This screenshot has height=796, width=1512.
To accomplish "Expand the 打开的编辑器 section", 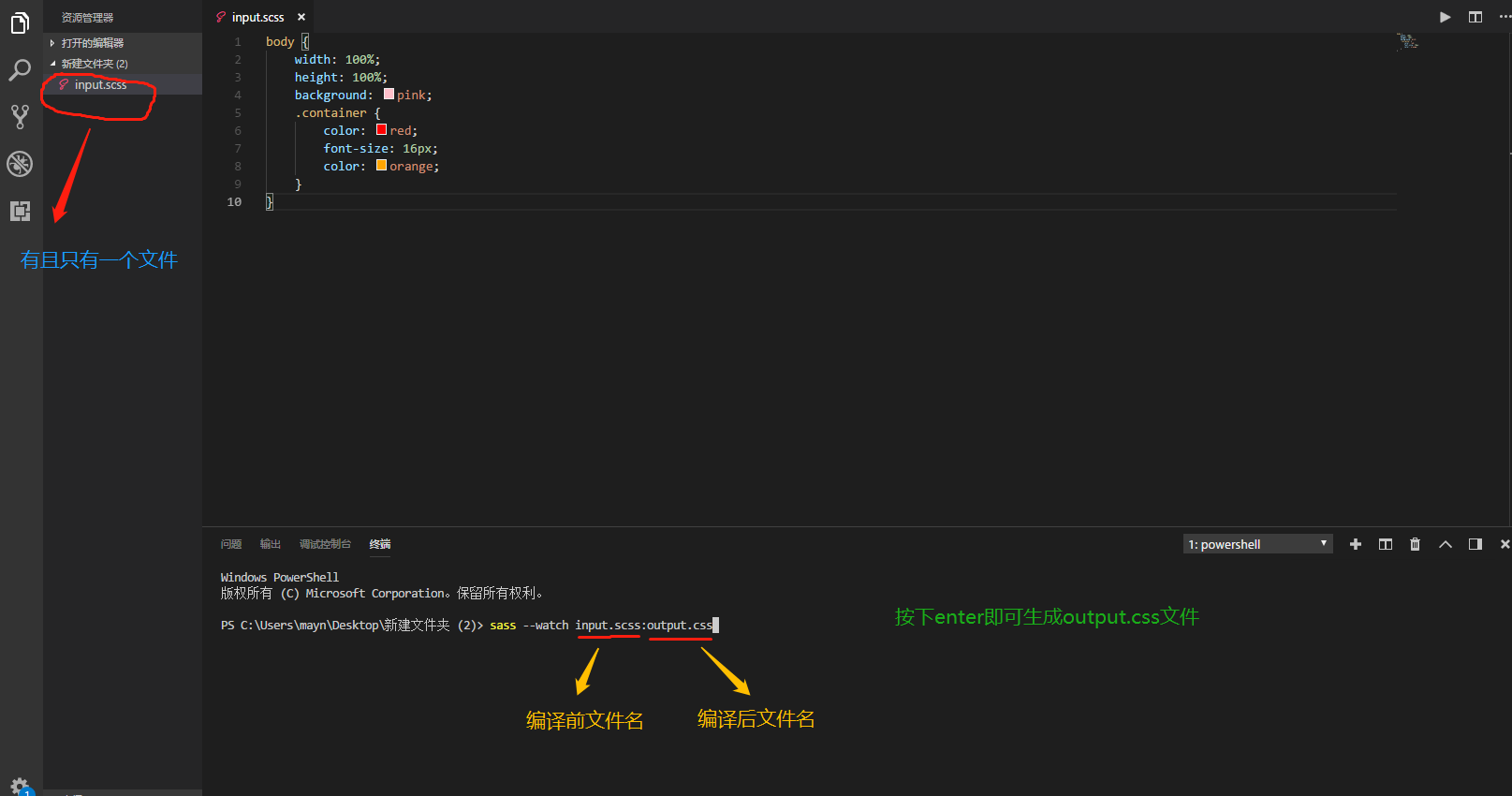I will point(92,43).
